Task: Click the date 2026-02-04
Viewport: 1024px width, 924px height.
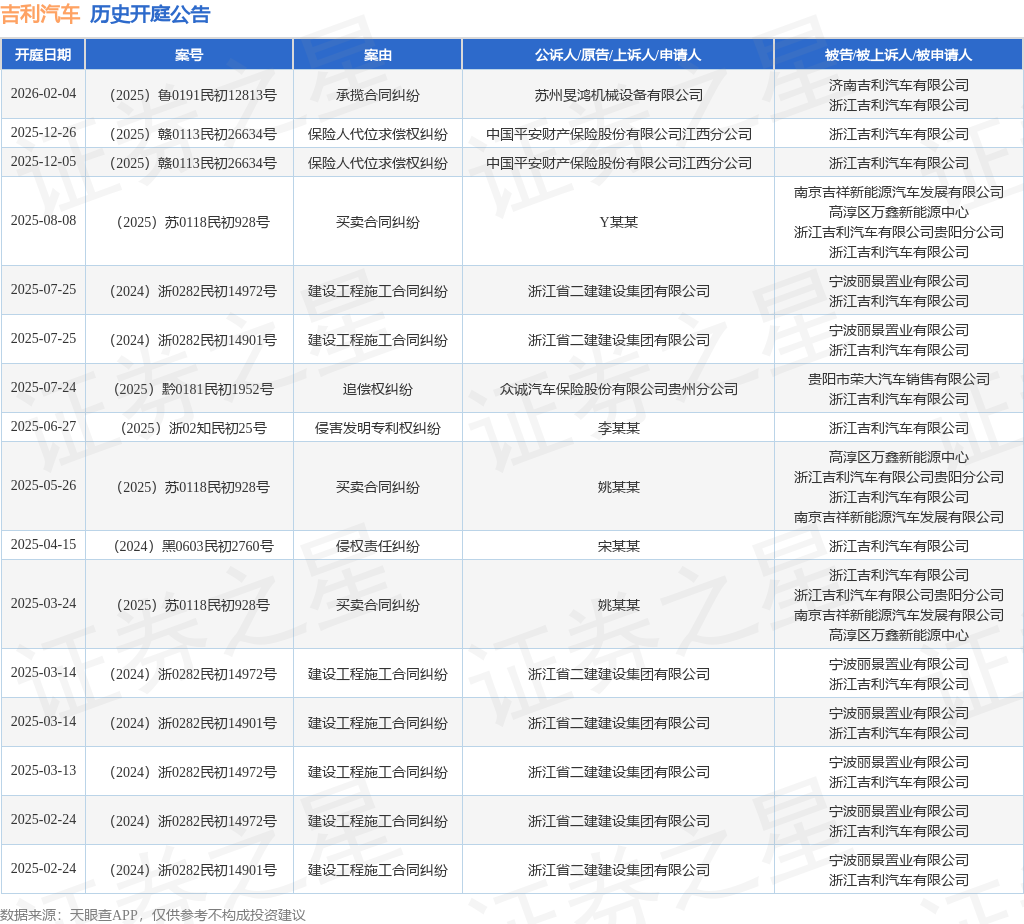Action: pos(43,93)
